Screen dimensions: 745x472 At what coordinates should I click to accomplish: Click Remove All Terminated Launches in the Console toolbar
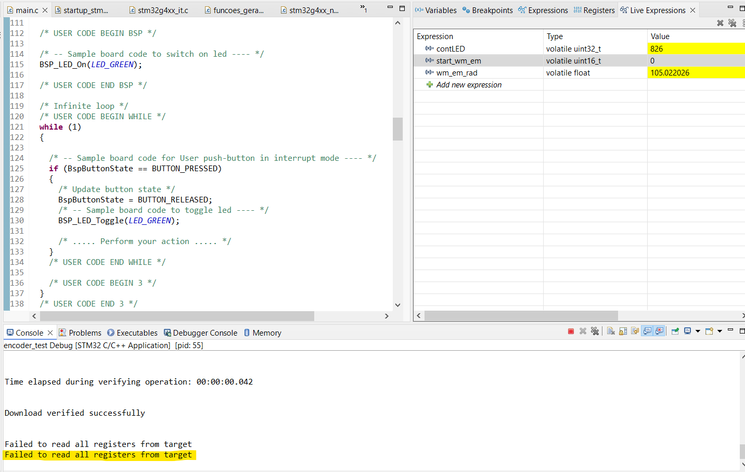(x=595, y=331)
